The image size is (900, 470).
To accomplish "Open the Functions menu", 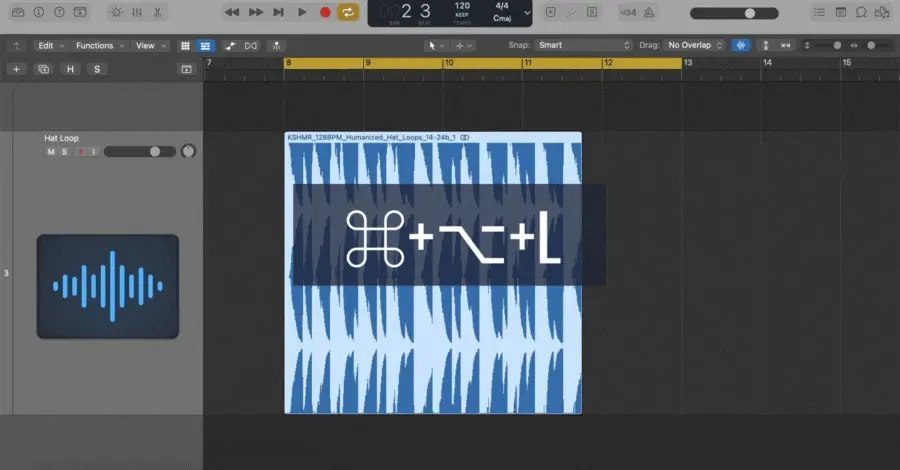I will [100, 45].
